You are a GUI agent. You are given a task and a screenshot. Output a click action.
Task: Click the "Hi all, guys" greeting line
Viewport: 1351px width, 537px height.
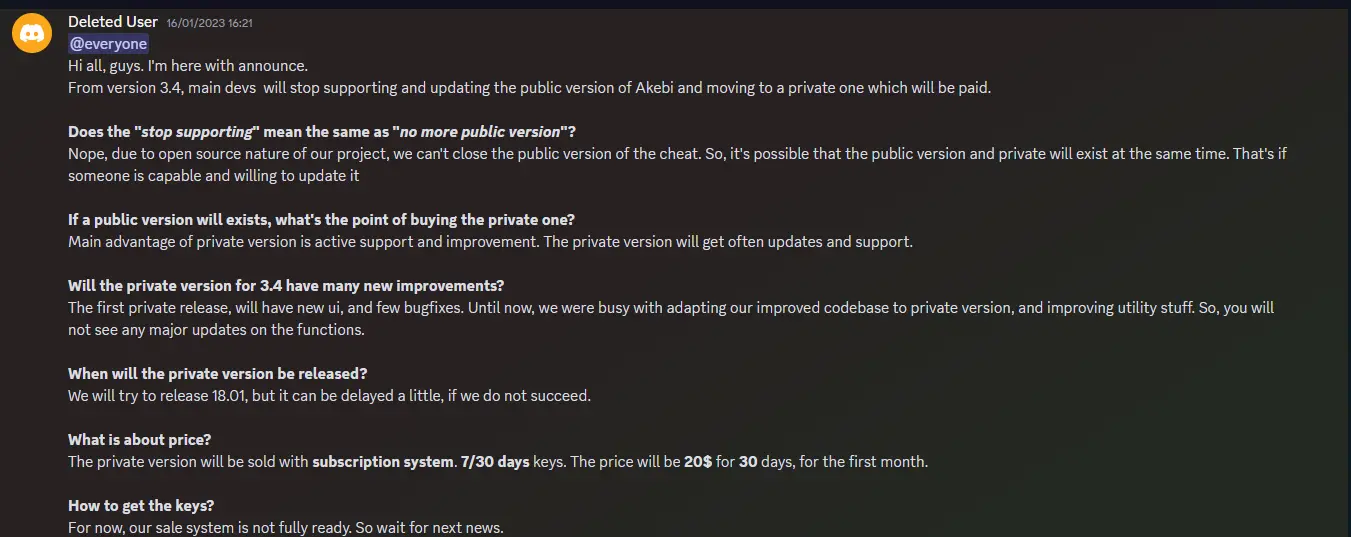pyautogui.click(x=188, y=66)
